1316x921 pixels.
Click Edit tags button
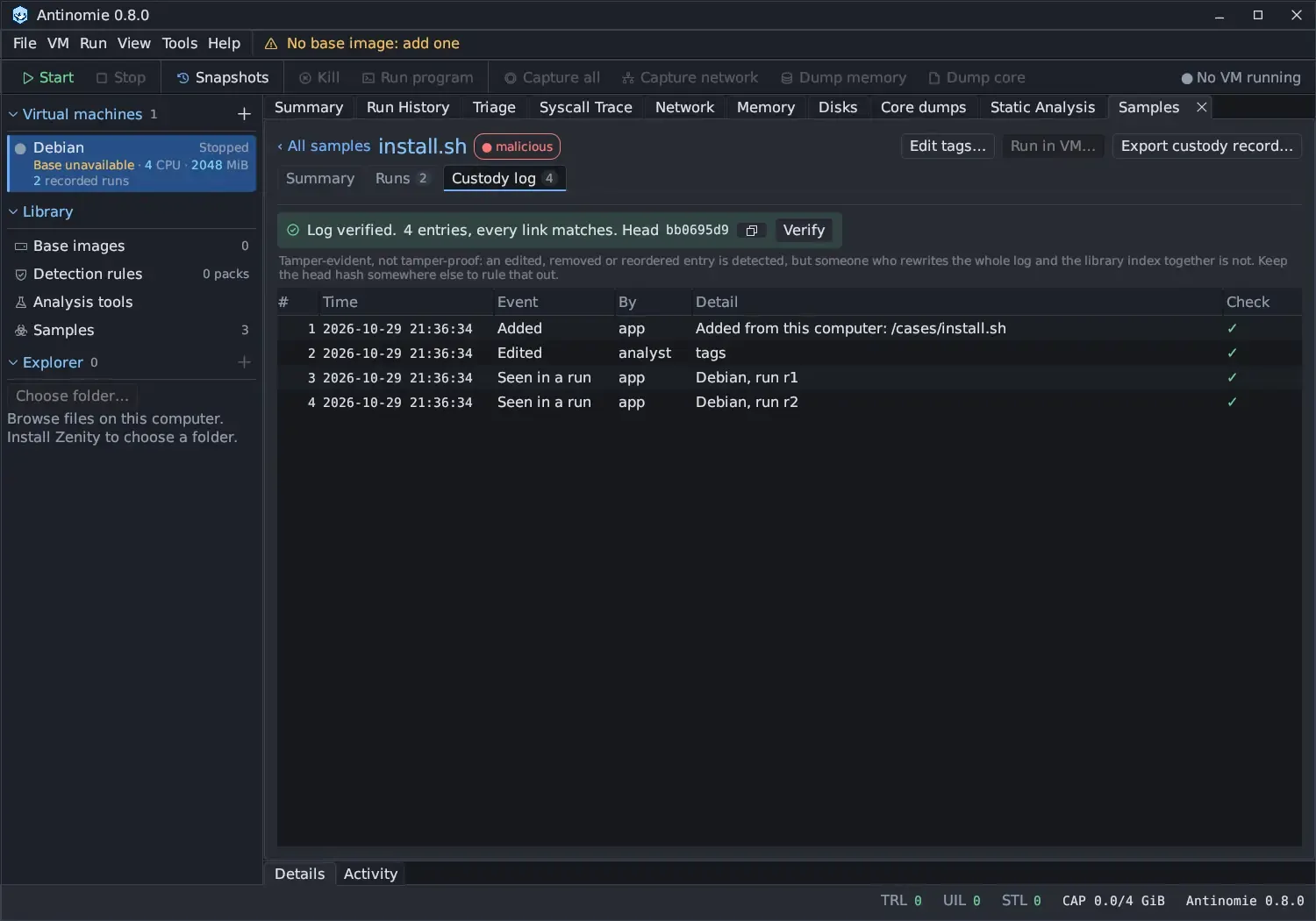tap(948, 146)
